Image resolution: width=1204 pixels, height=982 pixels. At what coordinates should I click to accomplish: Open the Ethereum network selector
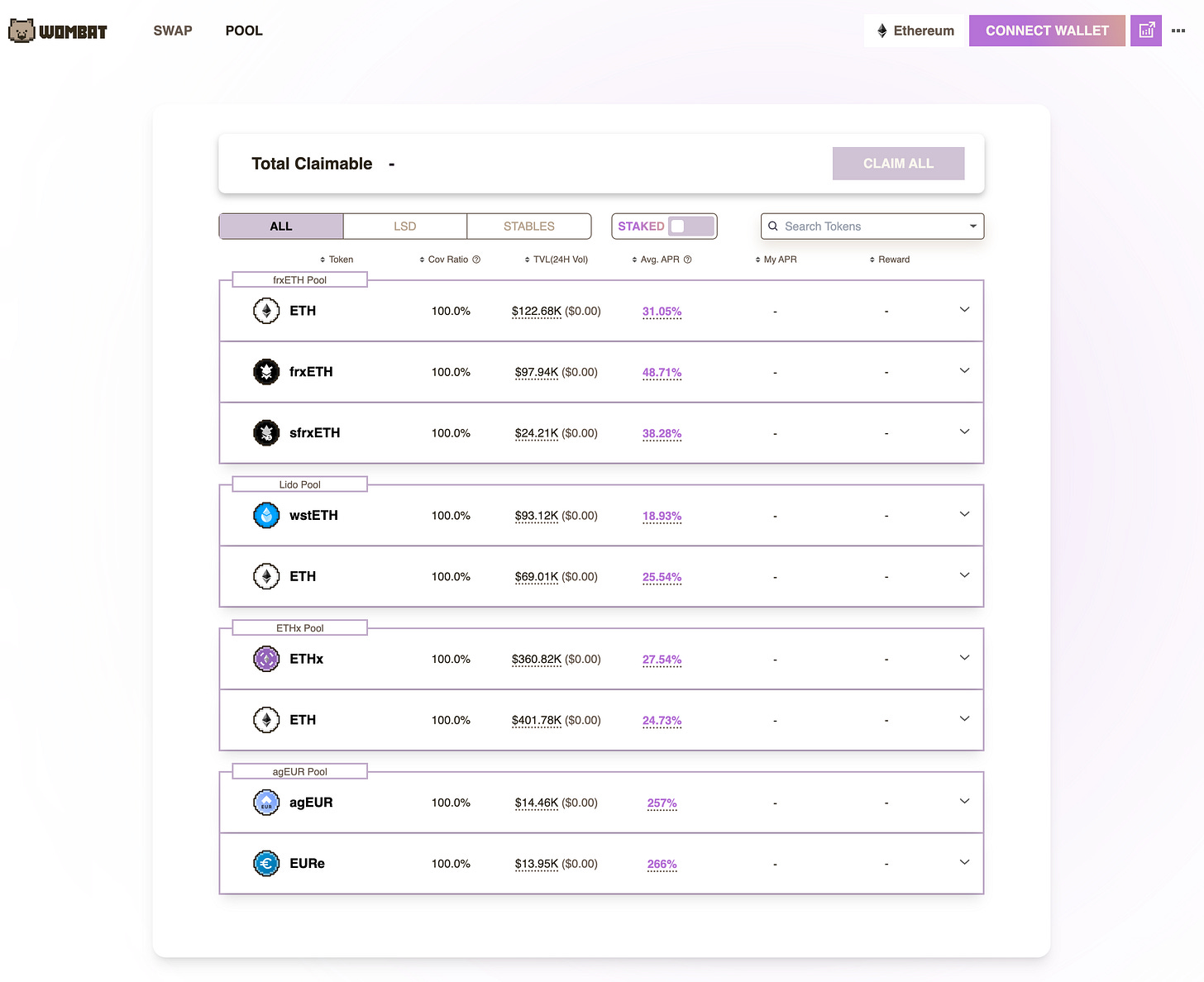pos(915,31)
